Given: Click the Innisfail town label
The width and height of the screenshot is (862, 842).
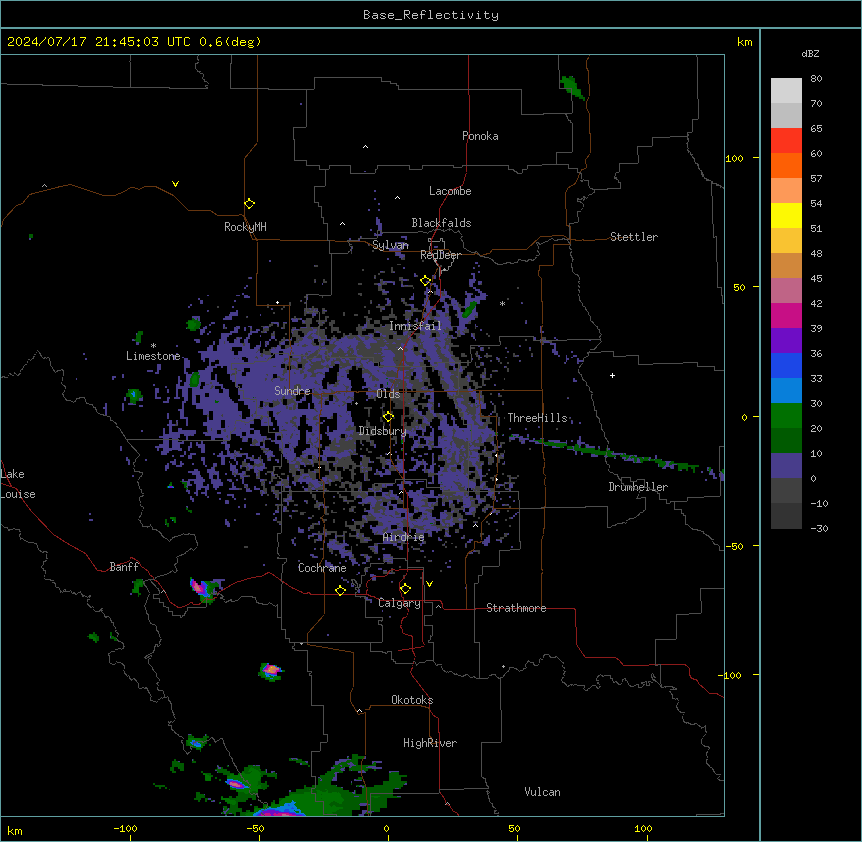Looking at the screenshot, I should pos(415,326).
